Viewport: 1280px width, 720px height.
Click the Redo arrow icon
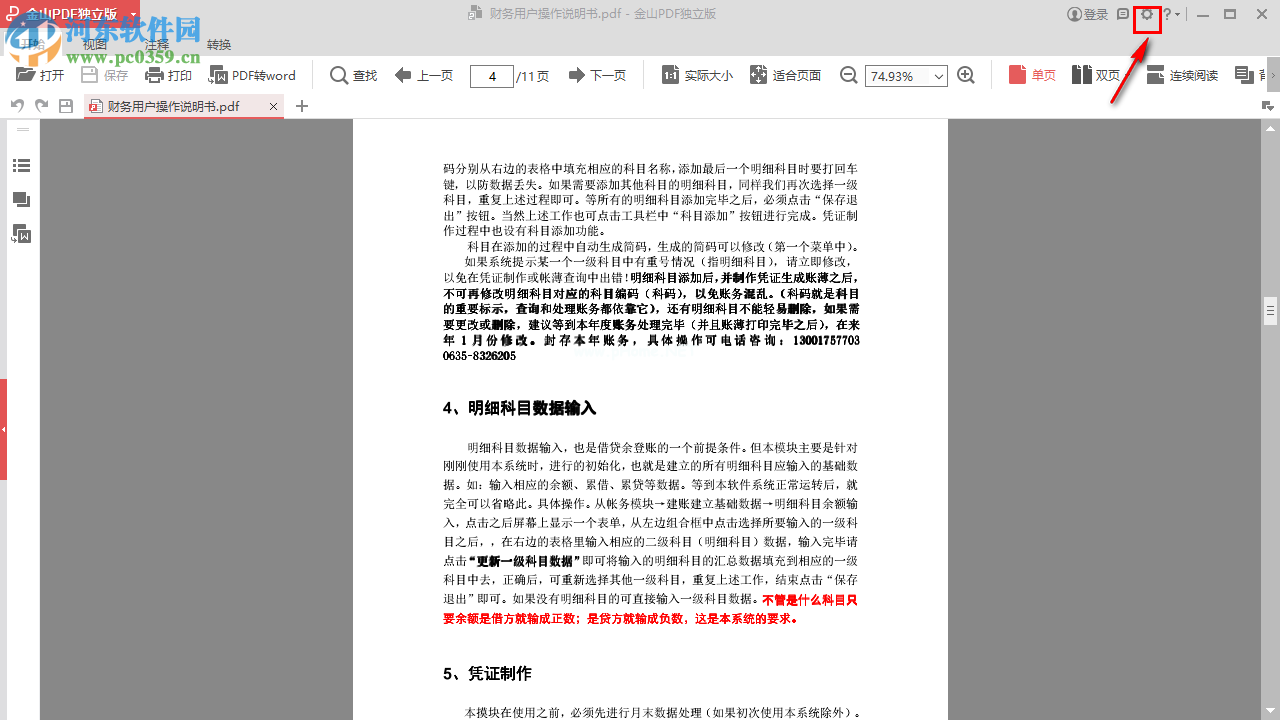point(40,105)
